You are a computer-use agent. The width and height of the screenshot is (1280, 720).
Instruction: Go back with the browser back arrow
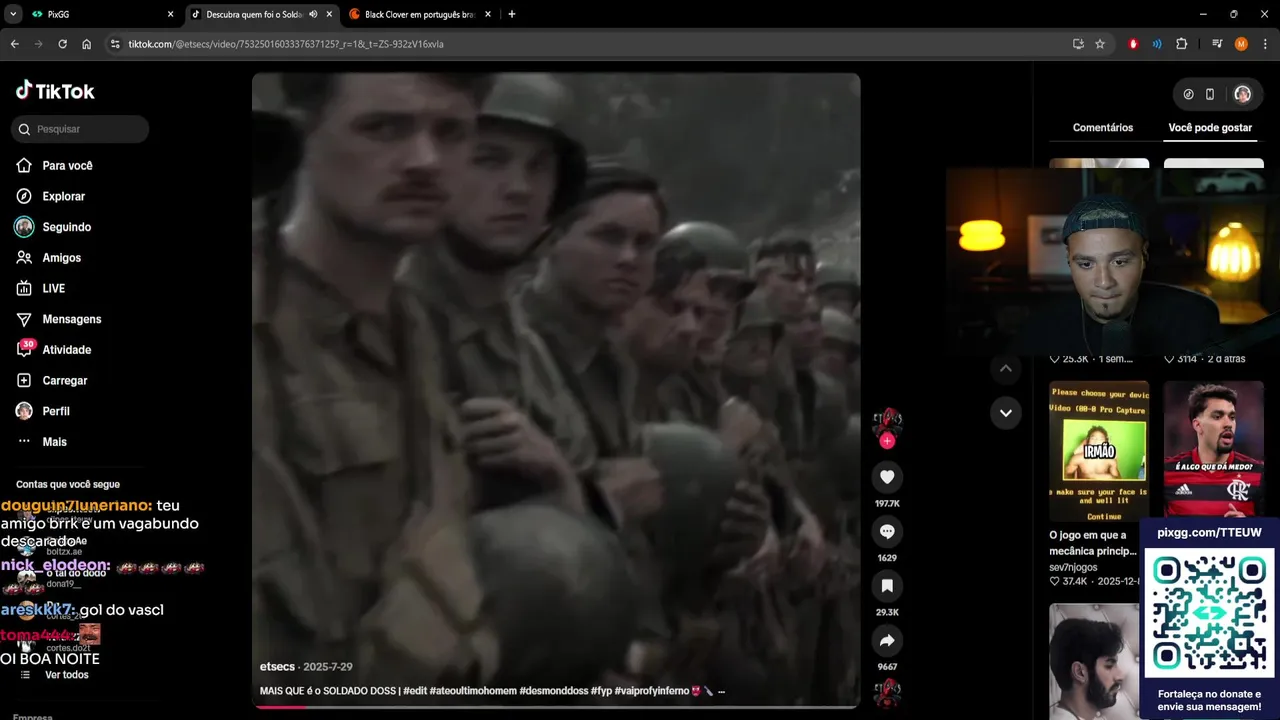click(15, 44)
